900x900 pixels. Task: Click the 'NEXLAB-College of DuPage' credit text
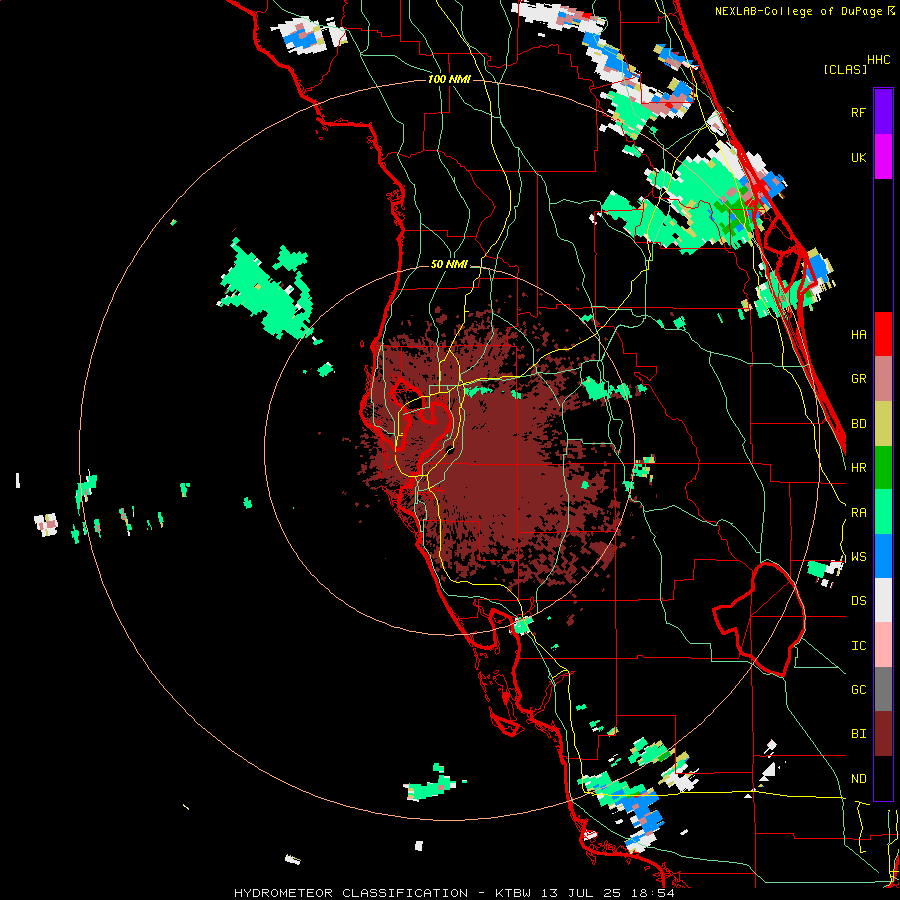click(798, 11)
